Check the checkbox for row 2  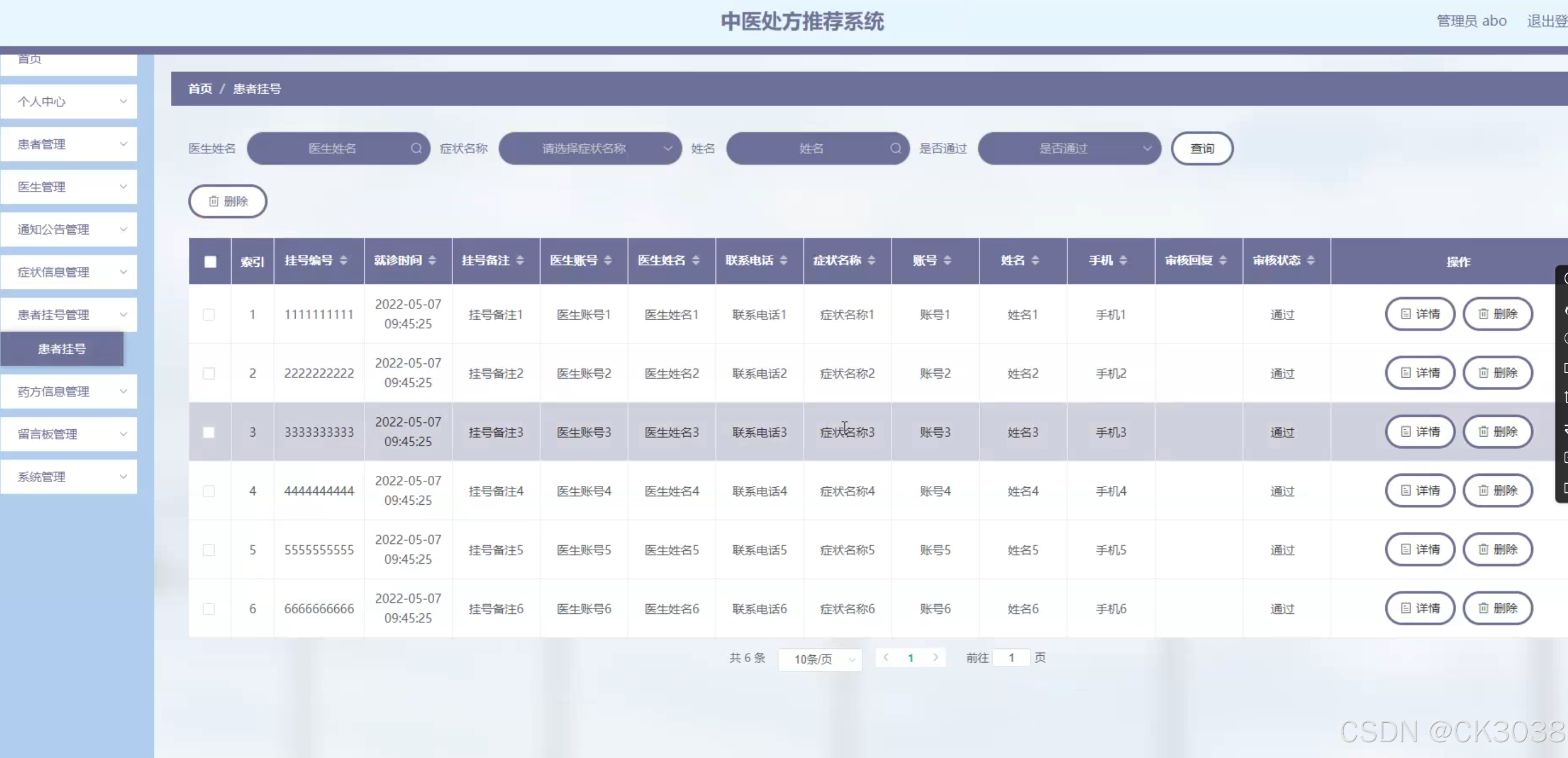tap(209, 373)
